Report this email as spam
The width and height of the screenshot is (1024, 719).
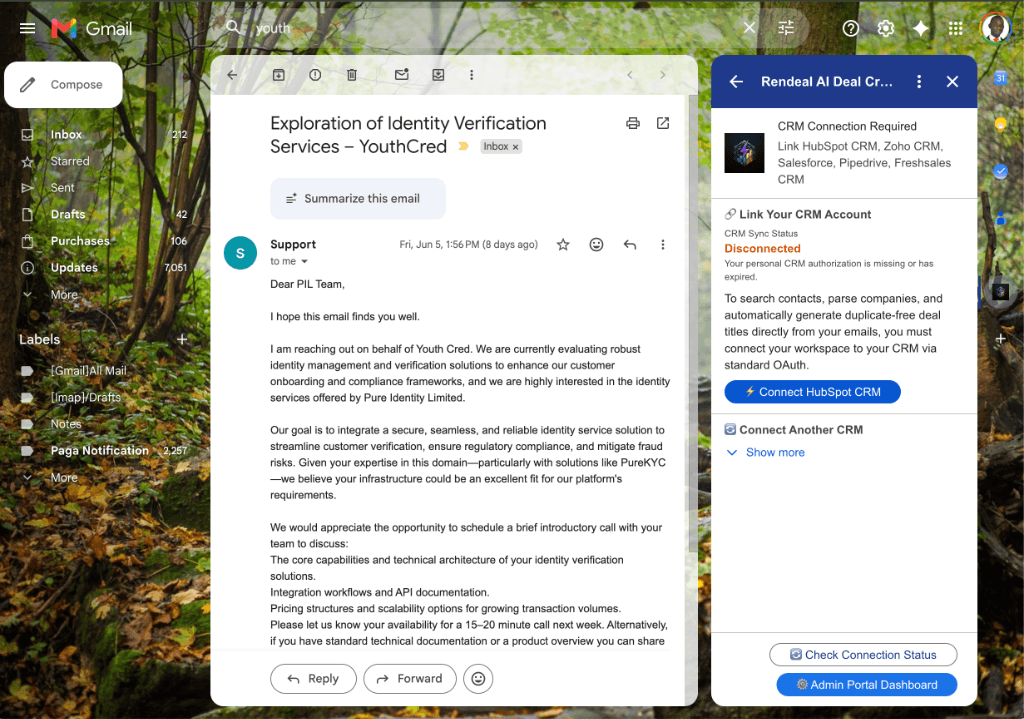[315, 75]
